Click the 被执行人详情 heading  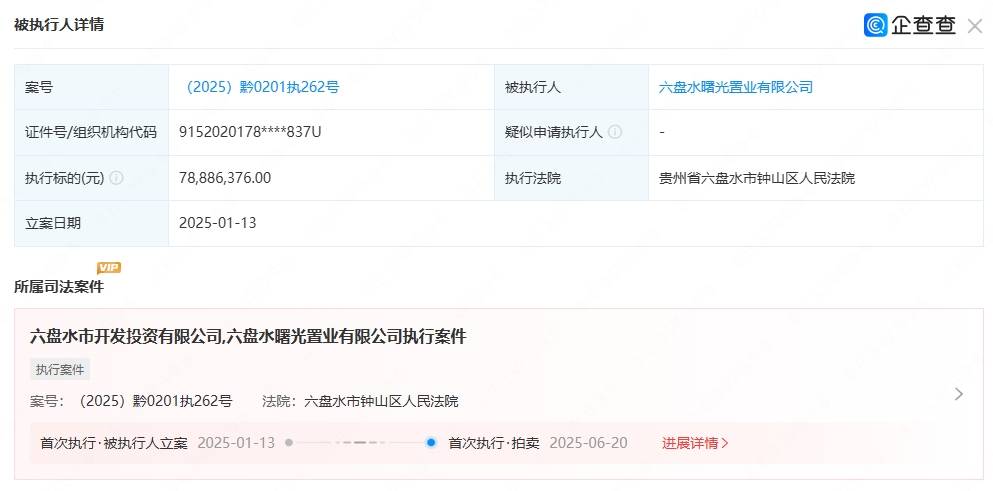(59, 25)
